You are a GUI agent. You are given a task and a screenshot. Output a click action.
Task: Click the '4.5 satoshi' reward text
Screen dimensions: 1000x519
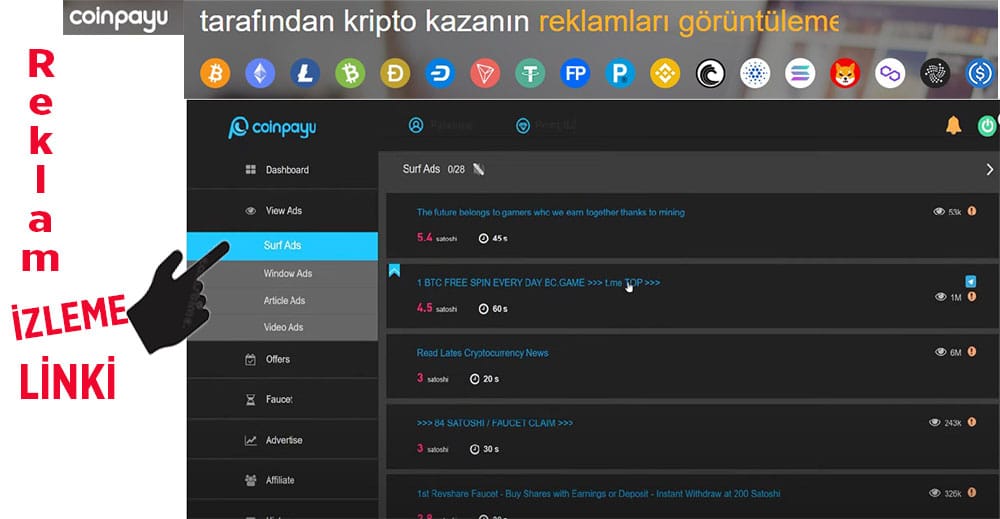[437, 308]
